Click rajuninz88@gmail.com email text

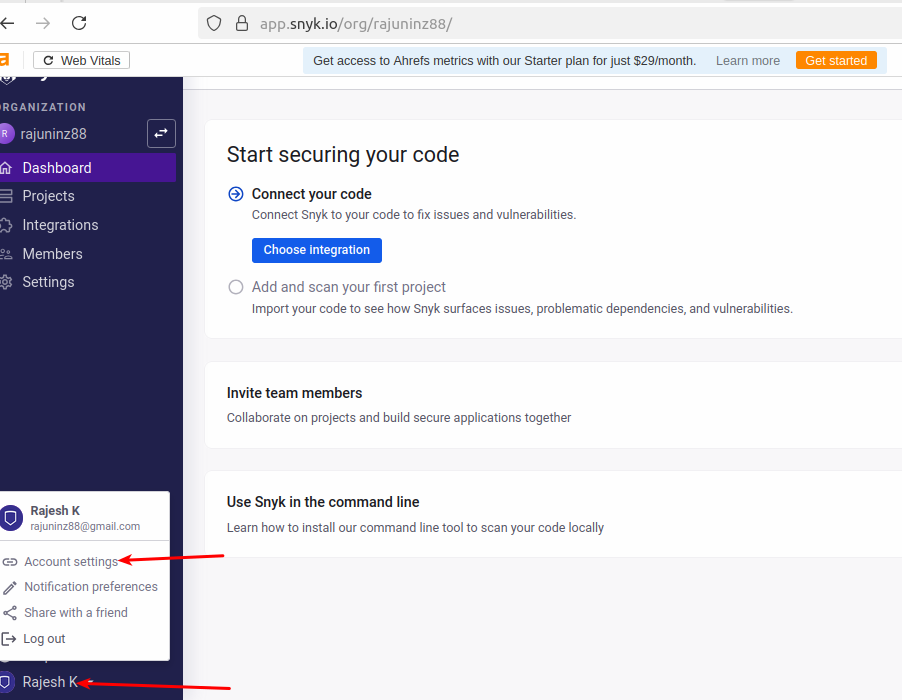point(85,526)
